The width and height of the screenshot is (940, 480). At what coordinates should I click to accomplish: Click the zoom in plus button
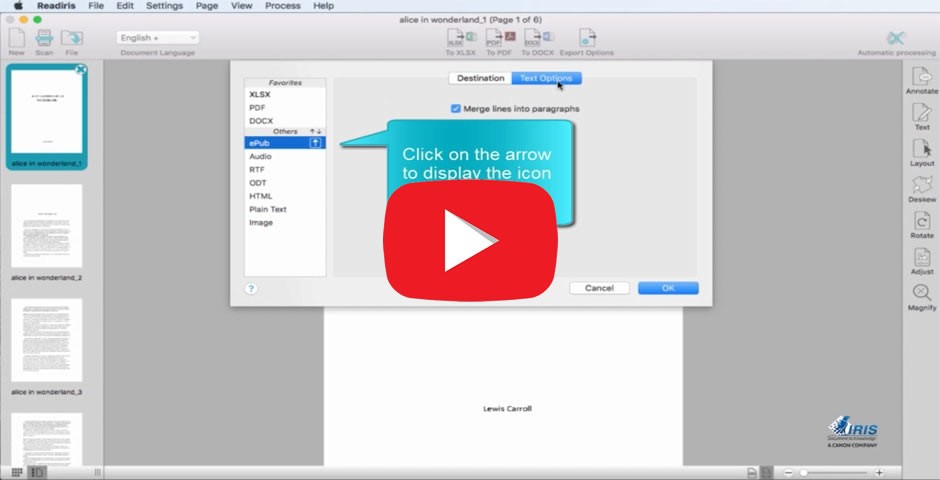879,473
